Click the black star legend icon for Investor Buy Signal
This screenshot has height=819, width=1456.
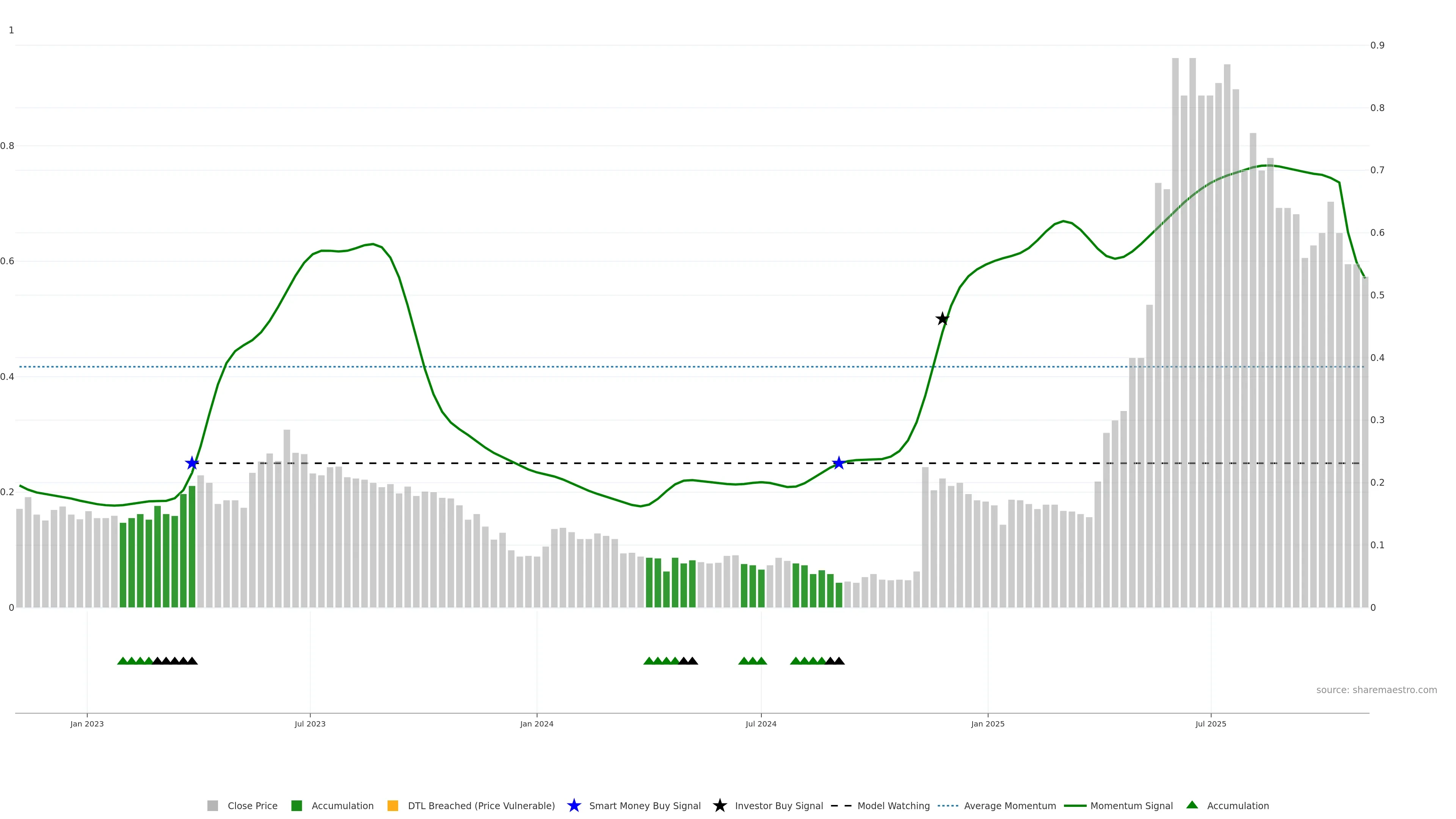point(720,805)
